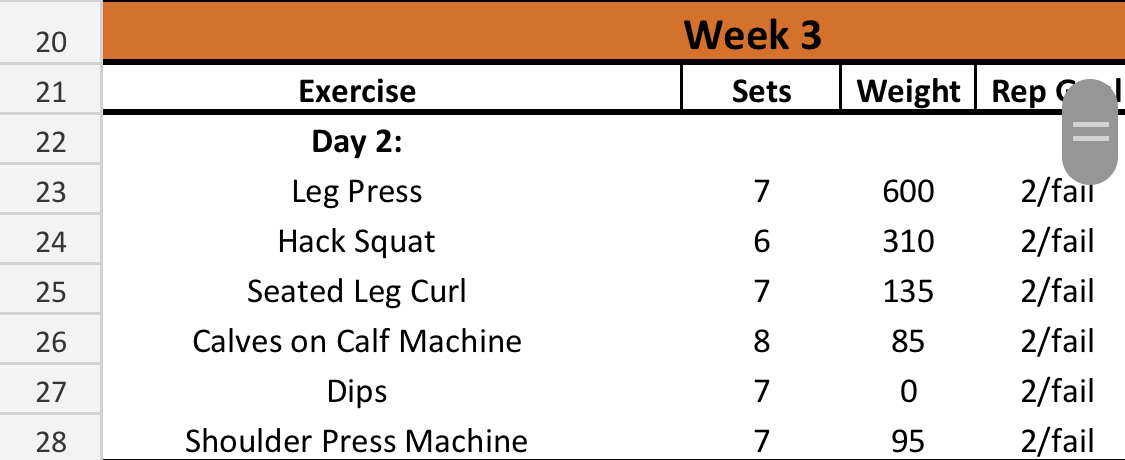Click the Sets header cell

(x=761, y=92)
